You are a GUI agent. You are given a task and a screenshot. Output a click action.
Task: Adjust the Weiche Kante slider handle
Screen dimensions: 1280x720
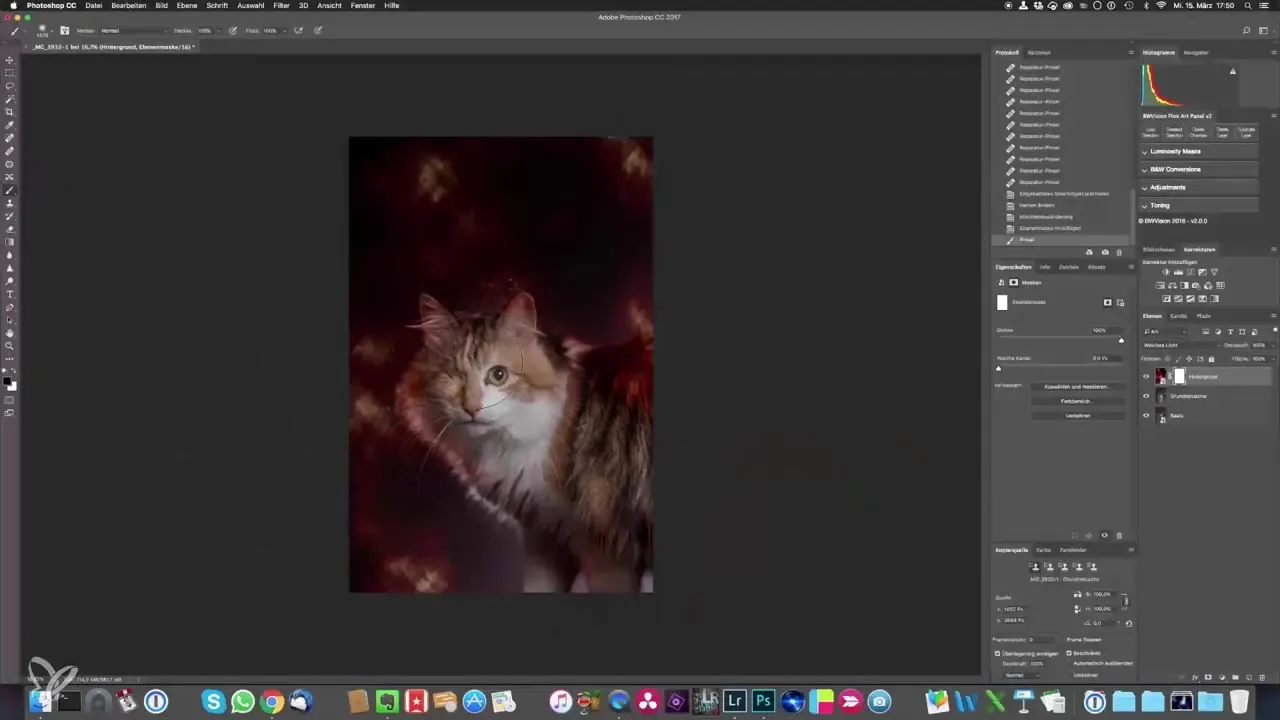(998, 368)
